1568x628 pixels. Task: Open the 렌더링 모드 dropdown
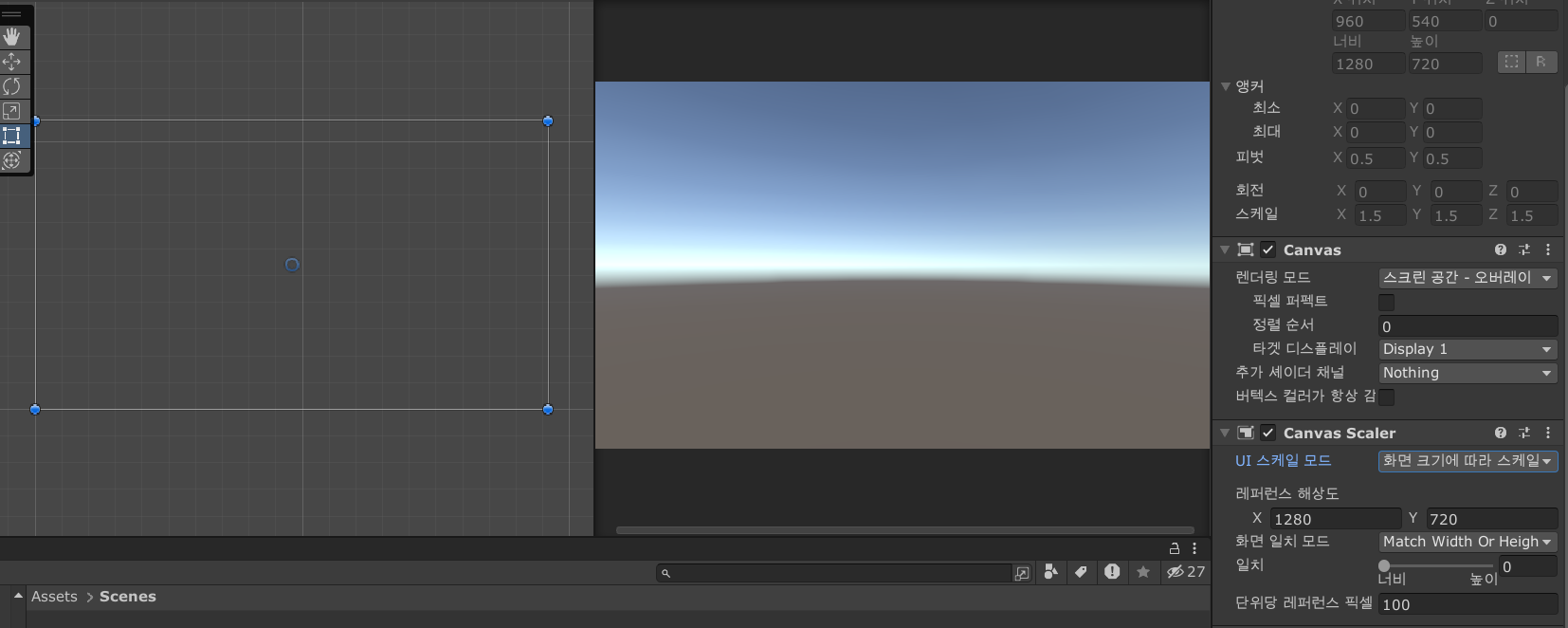click(x=1468, y=278)
